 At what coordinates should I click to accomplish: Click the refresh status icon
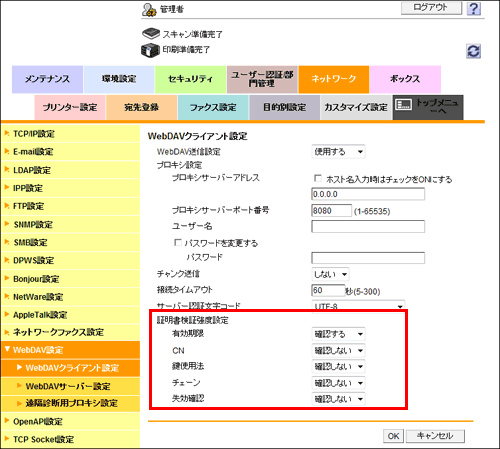(x=473, y=51)
